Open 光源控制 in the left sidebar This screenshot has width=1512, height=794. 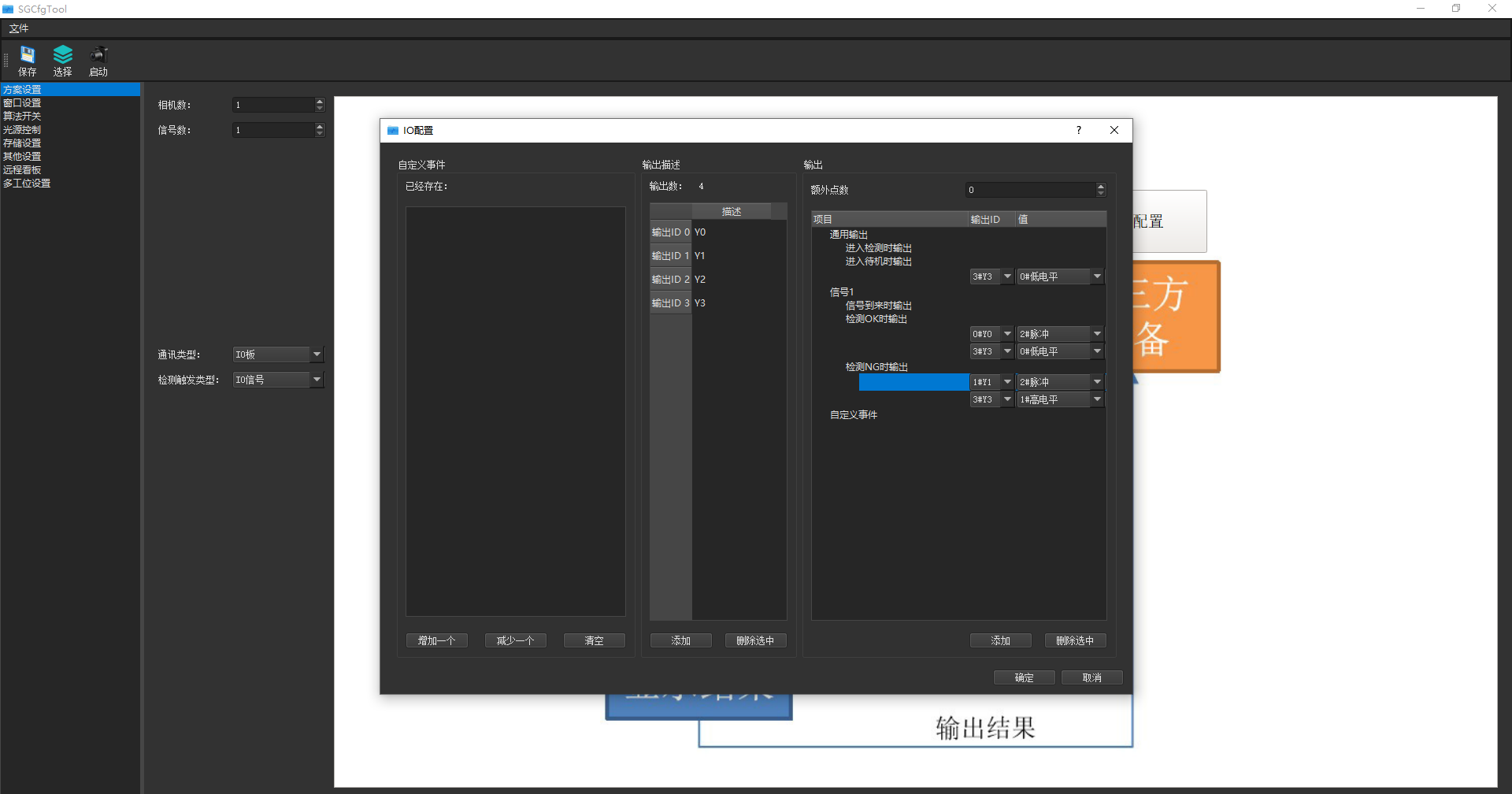pos(22,130)
